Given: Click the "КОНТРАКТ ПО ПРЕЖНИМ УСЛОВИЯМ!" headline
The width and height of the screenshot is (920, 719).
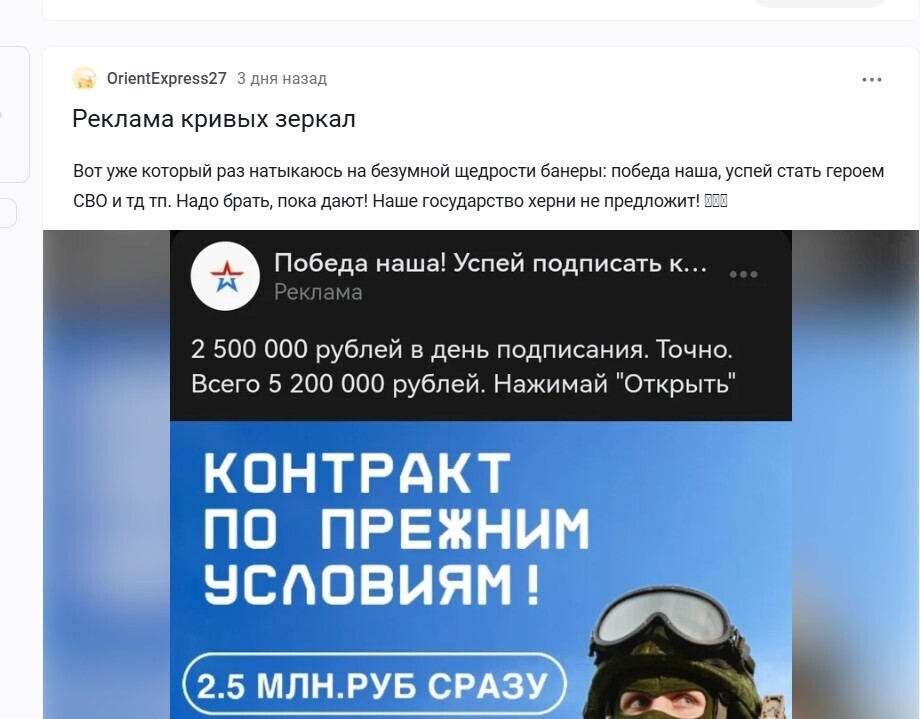Looking at the screenshot, I should [x=396, y=528].
